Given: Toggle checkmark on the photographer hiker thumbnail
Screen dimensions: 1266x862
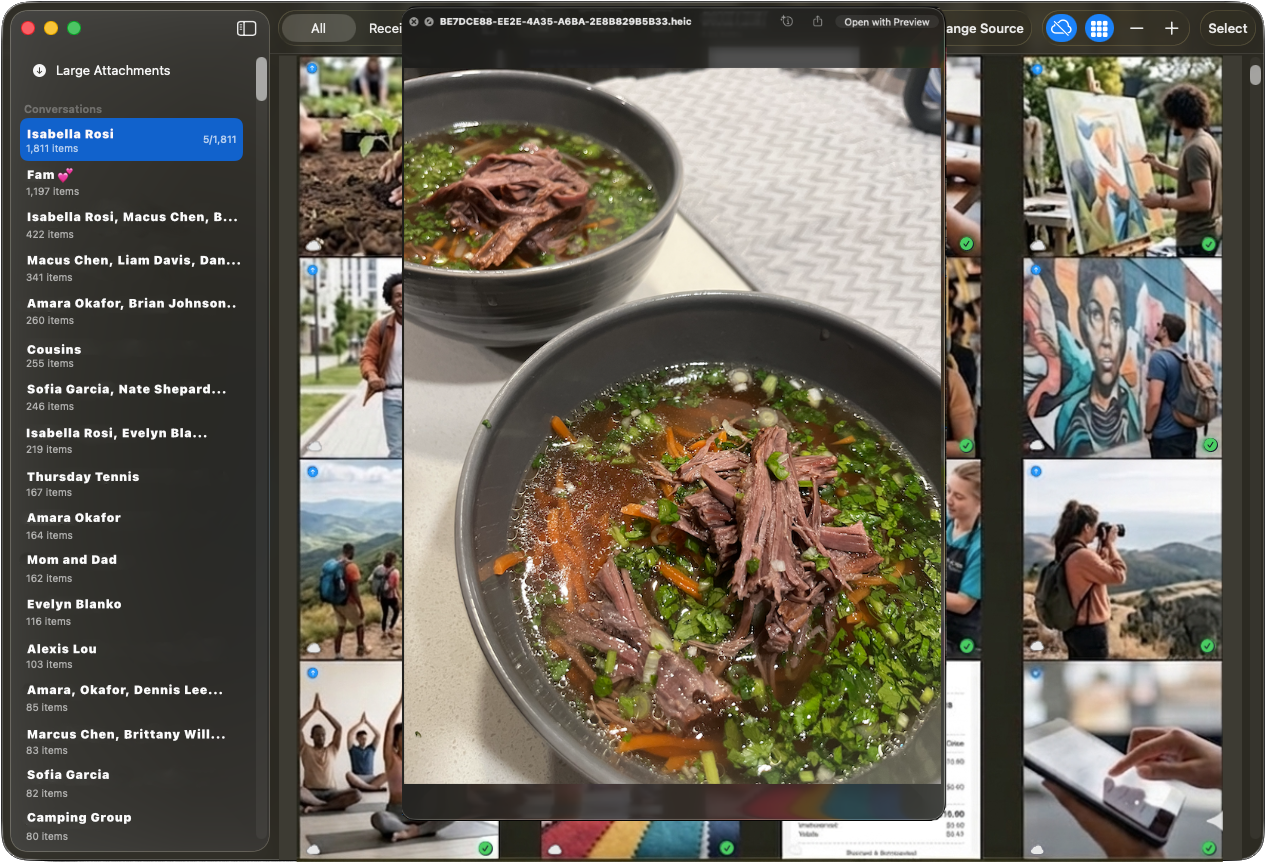Looking at the screenshot, I should coord(1208,646).
